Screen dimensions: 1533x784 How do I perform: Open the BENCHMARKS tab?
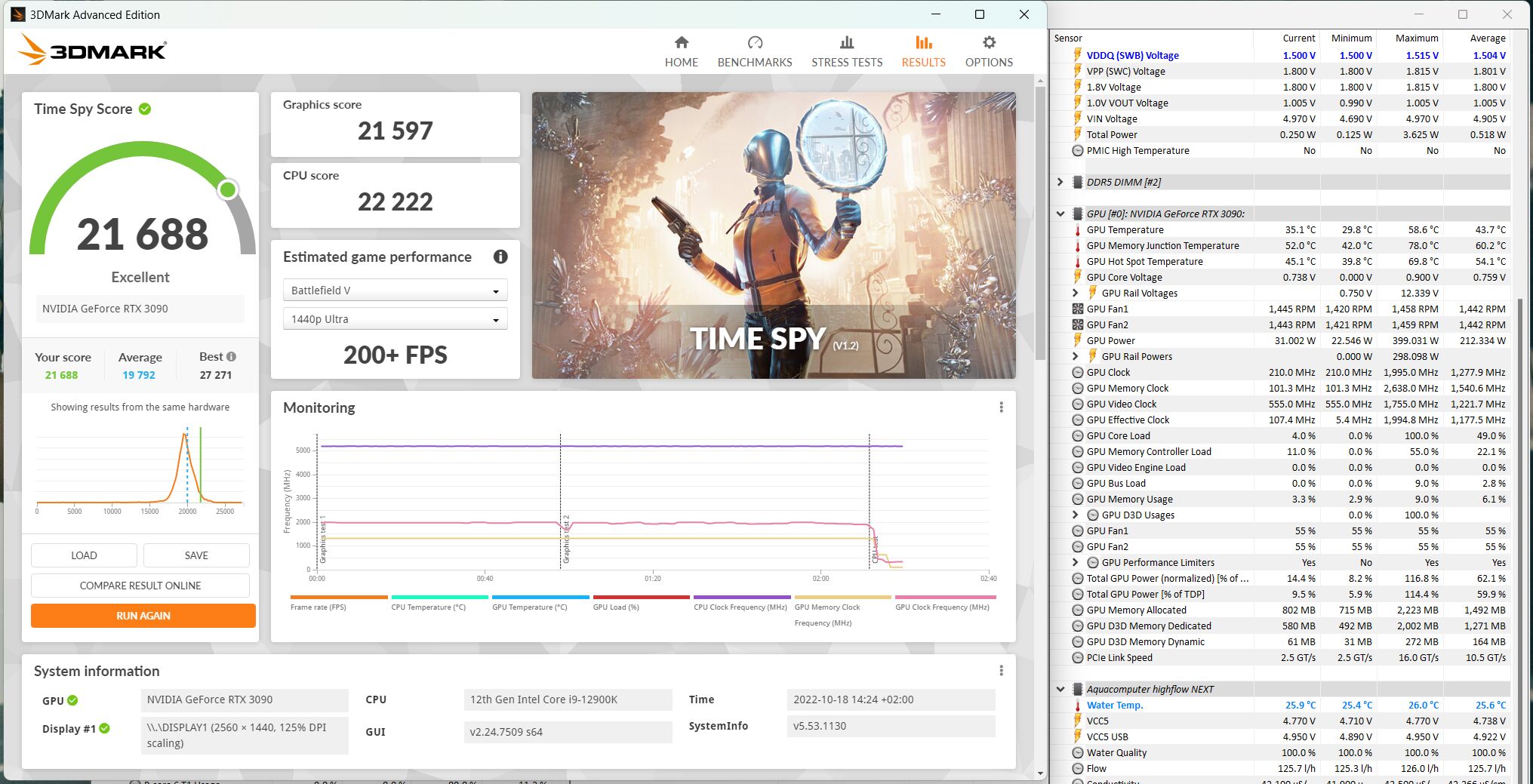pyautogui.click(x=754, y=51)
